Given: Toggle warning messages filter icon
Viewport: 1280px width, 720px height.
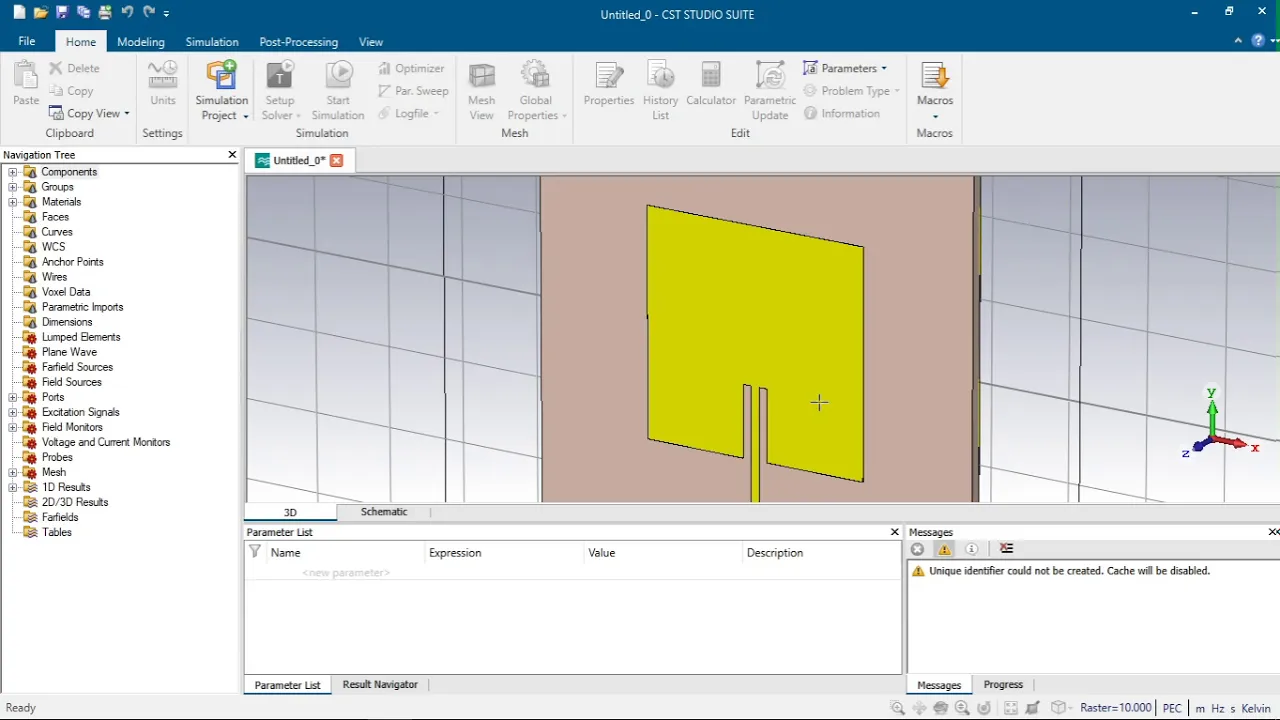Looking at the screenshot, I should pyautogui.click(x=944, y=549).
